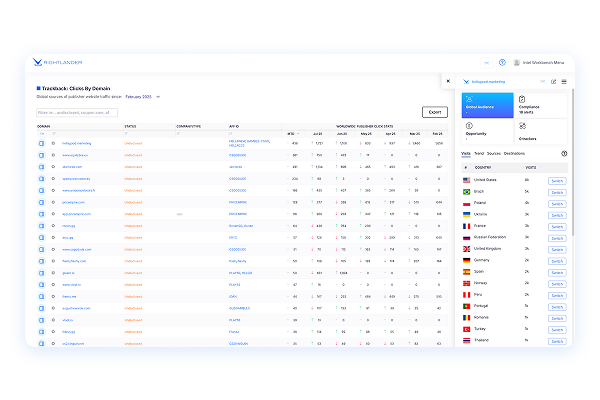
Task: Click the Export button
Action: (x=435, y=112)
